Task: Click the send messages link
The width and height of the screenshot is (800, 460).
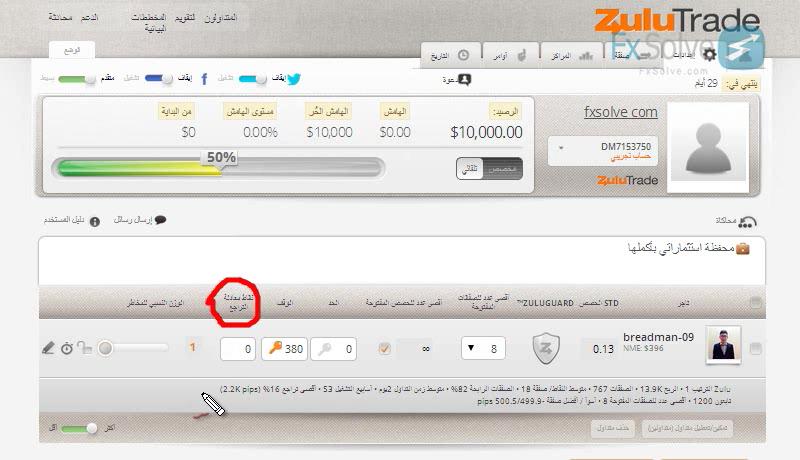Action: (139, 220)
